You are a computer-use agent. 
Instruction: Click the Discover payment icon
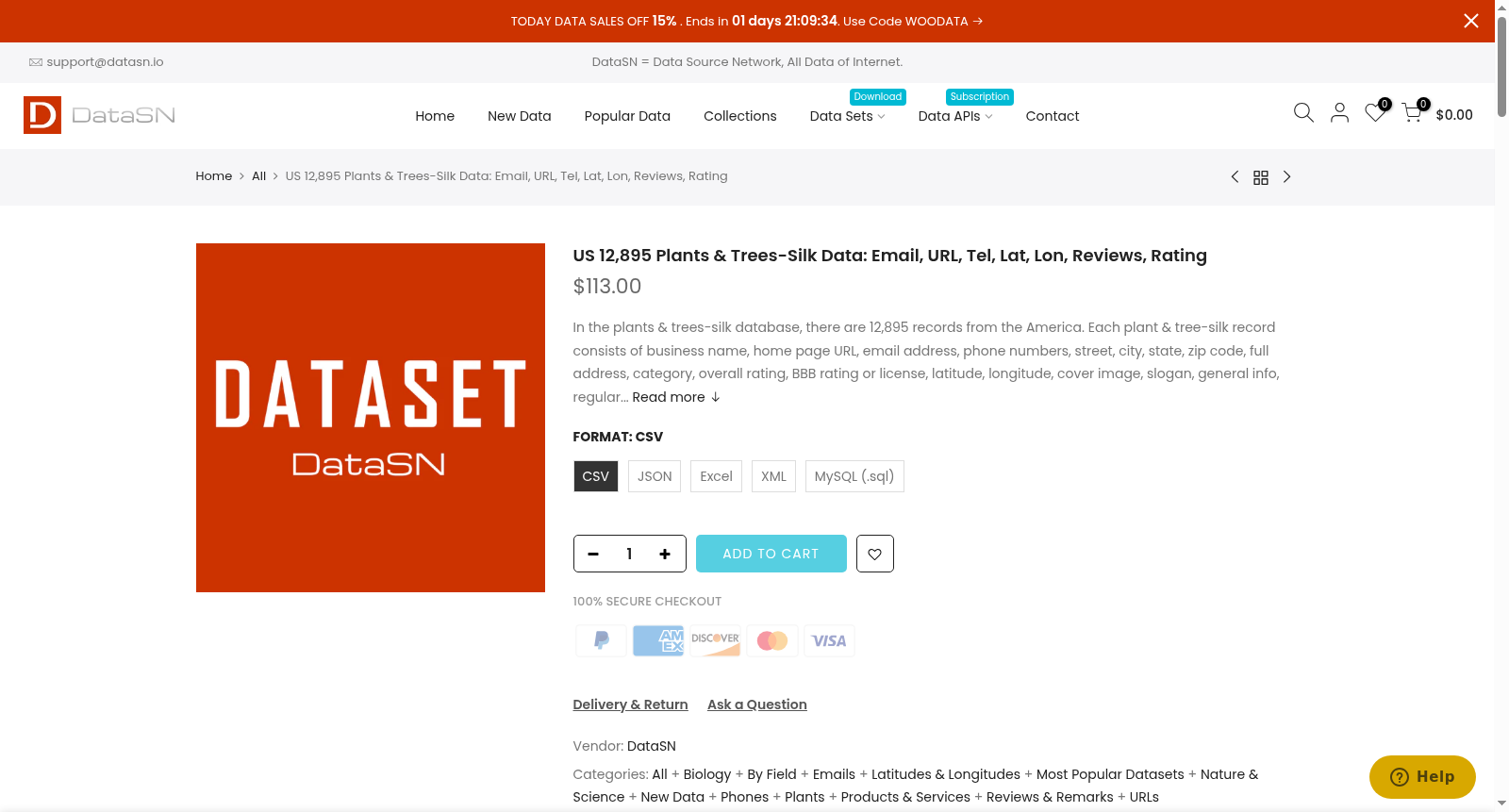coord(715,640)
